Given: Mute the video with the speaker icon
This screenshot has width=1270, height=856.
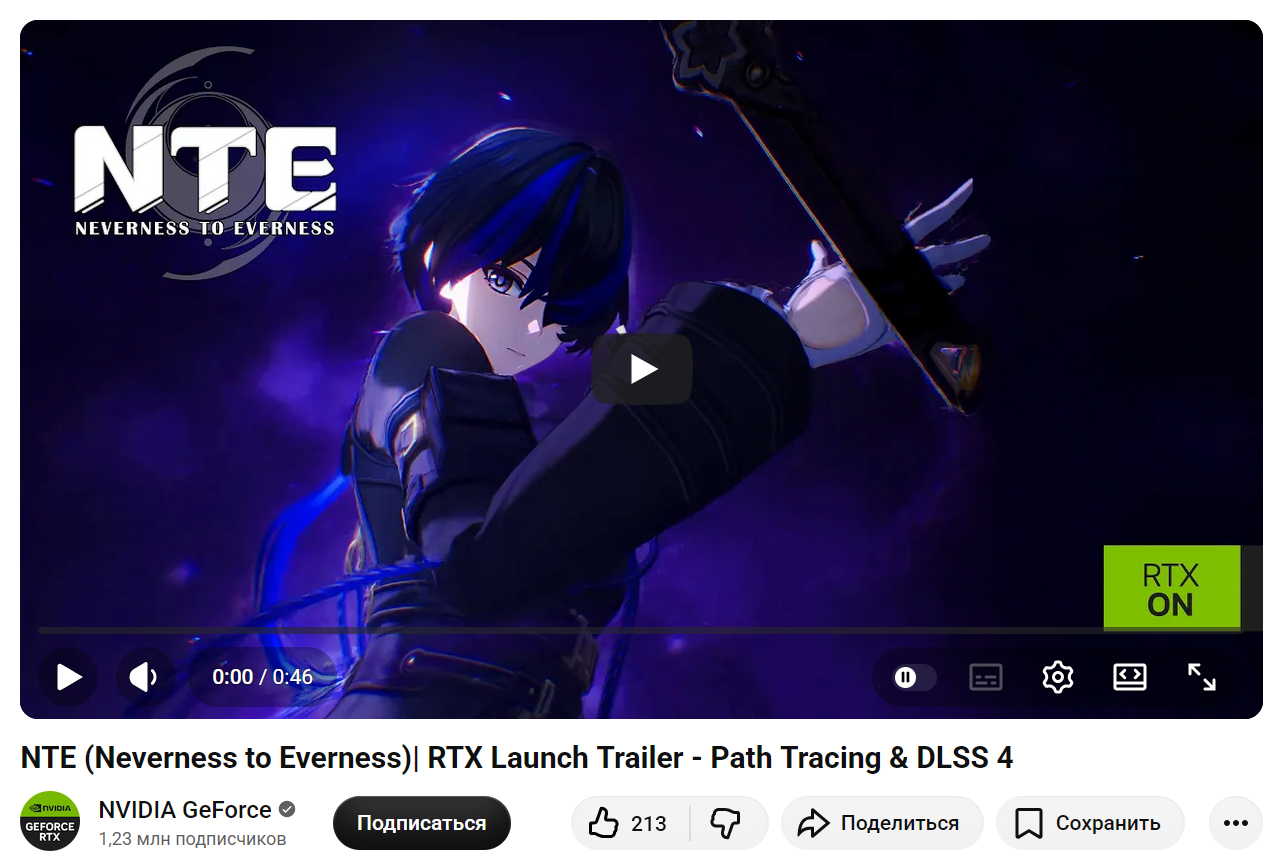Looking at the screenshot, I should pyautogui.click(x=144, y=677).
